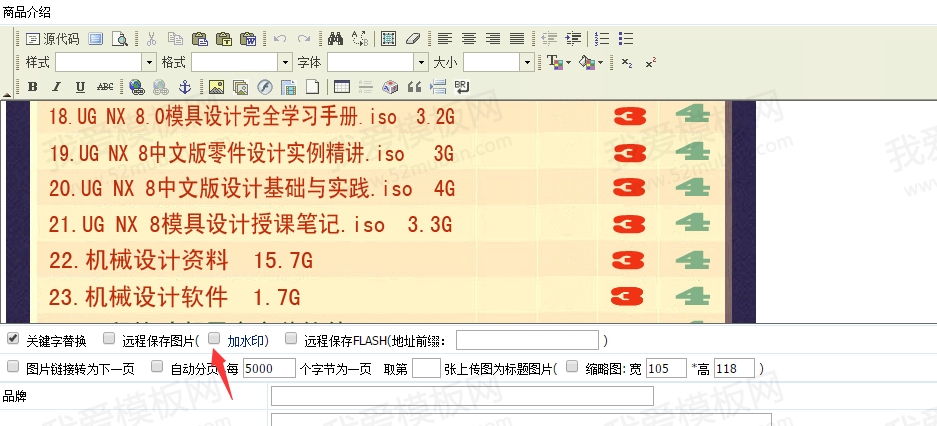Open the background color picker
The image size is (937, 426).
pyautogui.click(x=592, y=62)
